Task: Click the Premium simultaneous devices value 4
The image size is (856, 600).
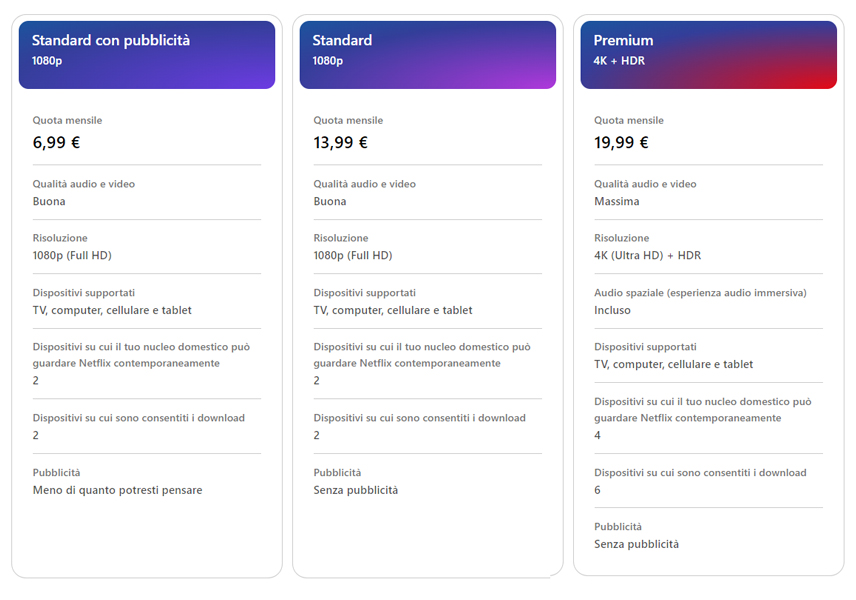Action: [598, 435]
